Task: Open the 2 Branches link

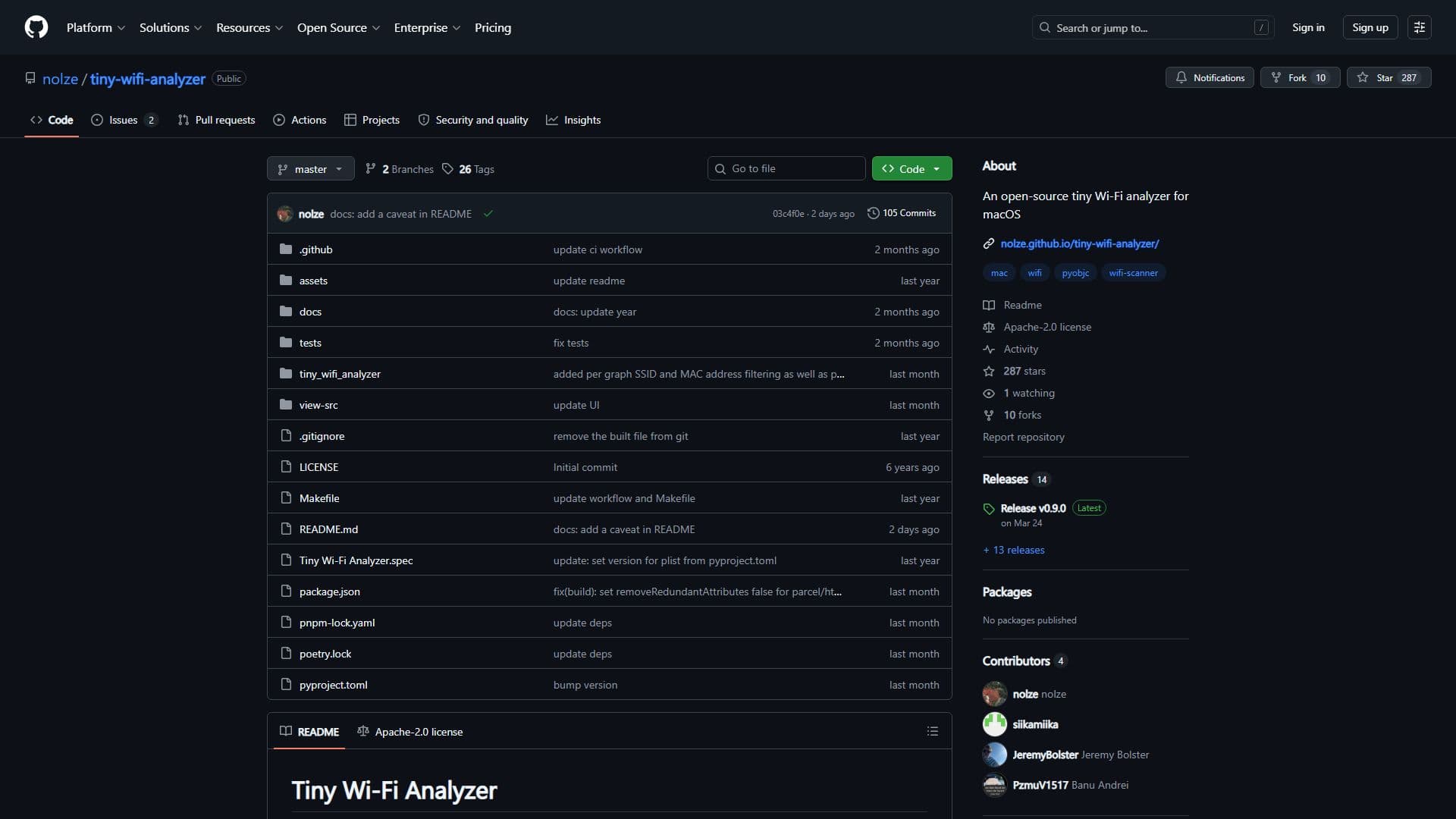Action: (x=400, y=169)
